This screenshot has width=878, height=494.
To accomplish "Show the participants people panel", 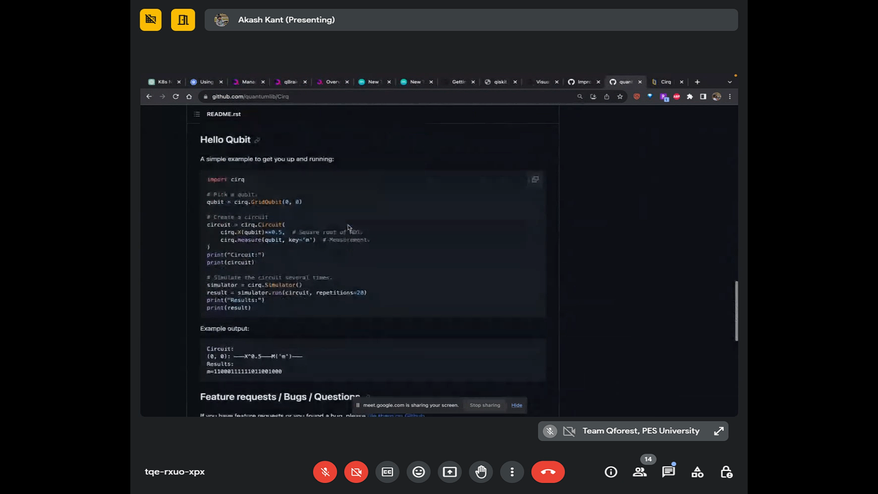I will (640, 472).
